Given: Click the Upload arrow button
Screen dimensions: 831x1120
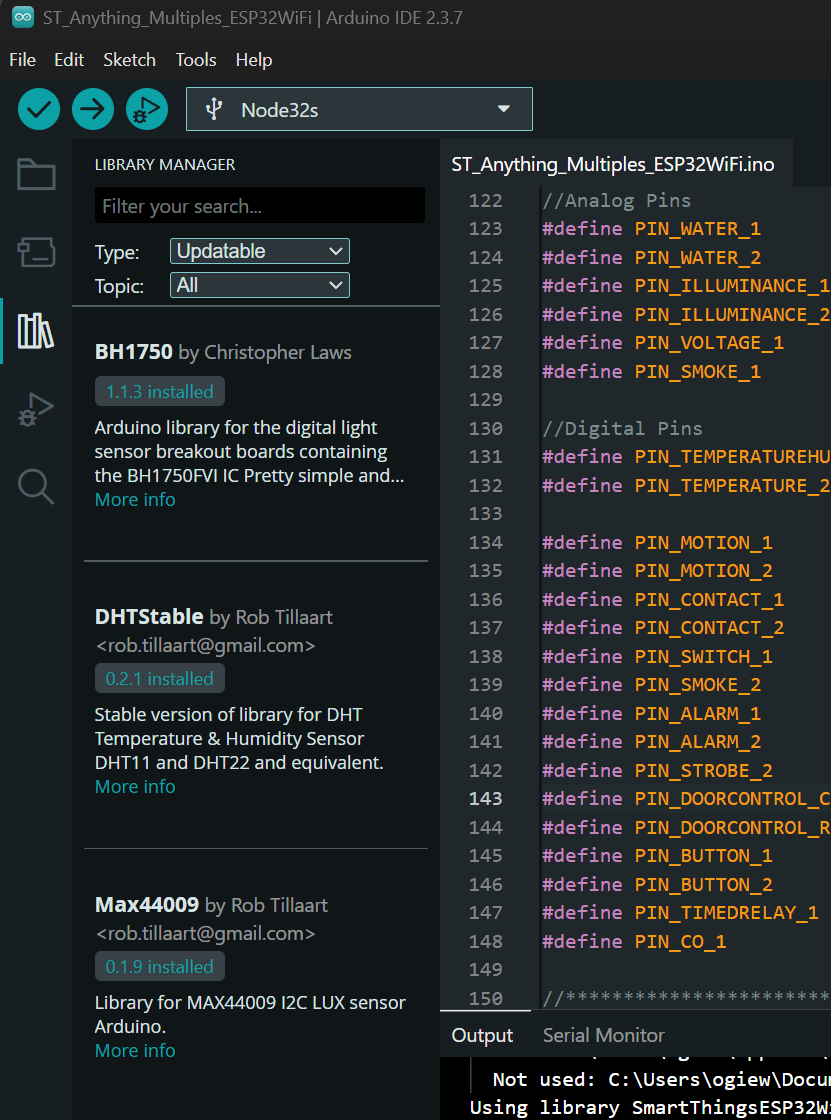Looking at the screenshot, I should click(x=93, y=109).
